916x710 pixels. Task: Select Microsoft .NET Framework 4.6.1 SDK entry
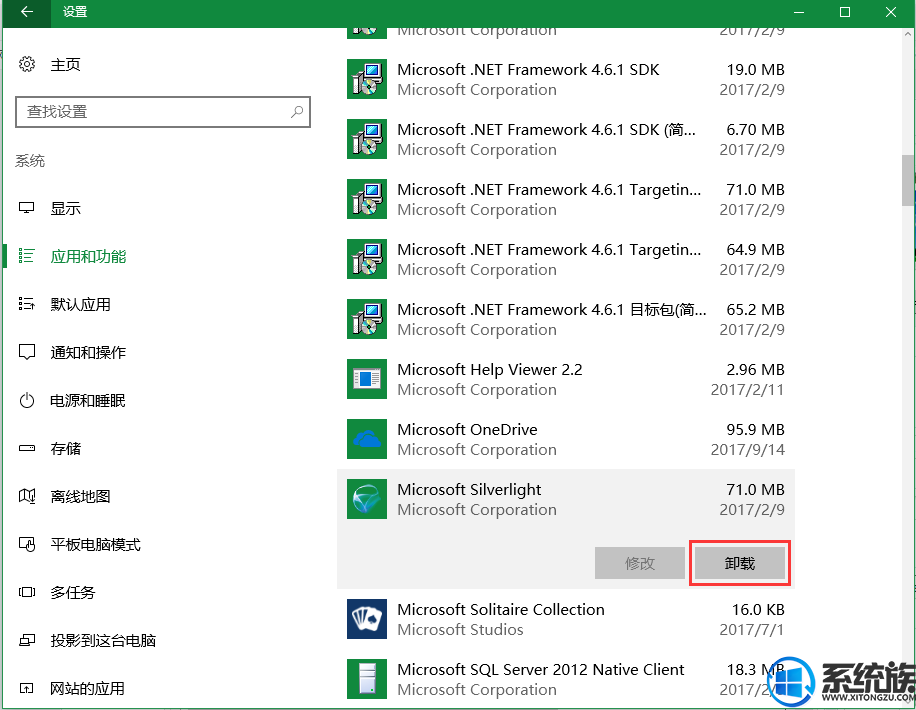click(x=565, y=79)
